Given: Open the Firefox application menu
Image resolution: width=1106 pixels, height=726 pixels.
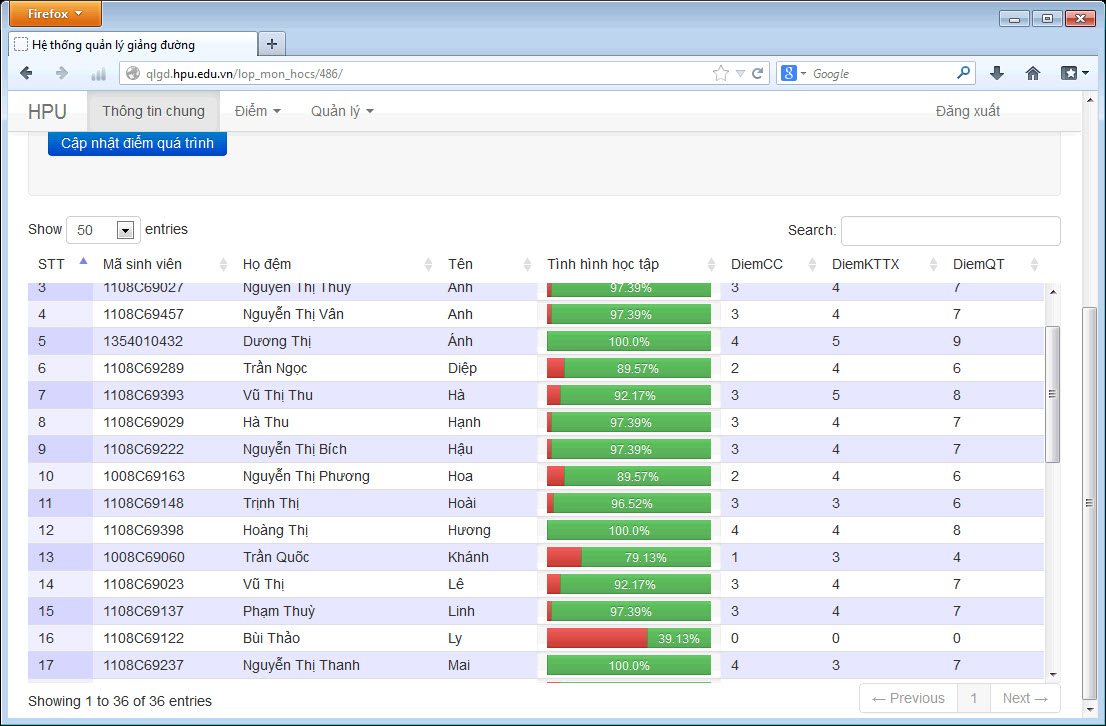Looking at the screenshot, I should (52, 13).
